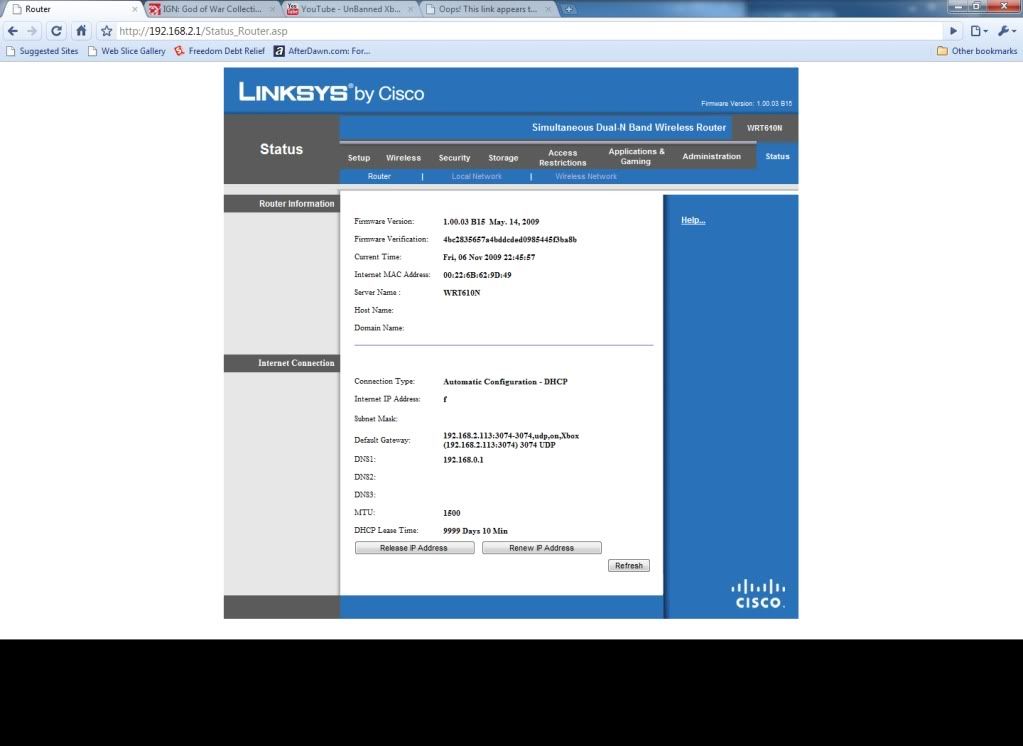1023x746 pixels.
Task: Open the Web Slice Gallery bookmark
Action: [x=127, y=51]
